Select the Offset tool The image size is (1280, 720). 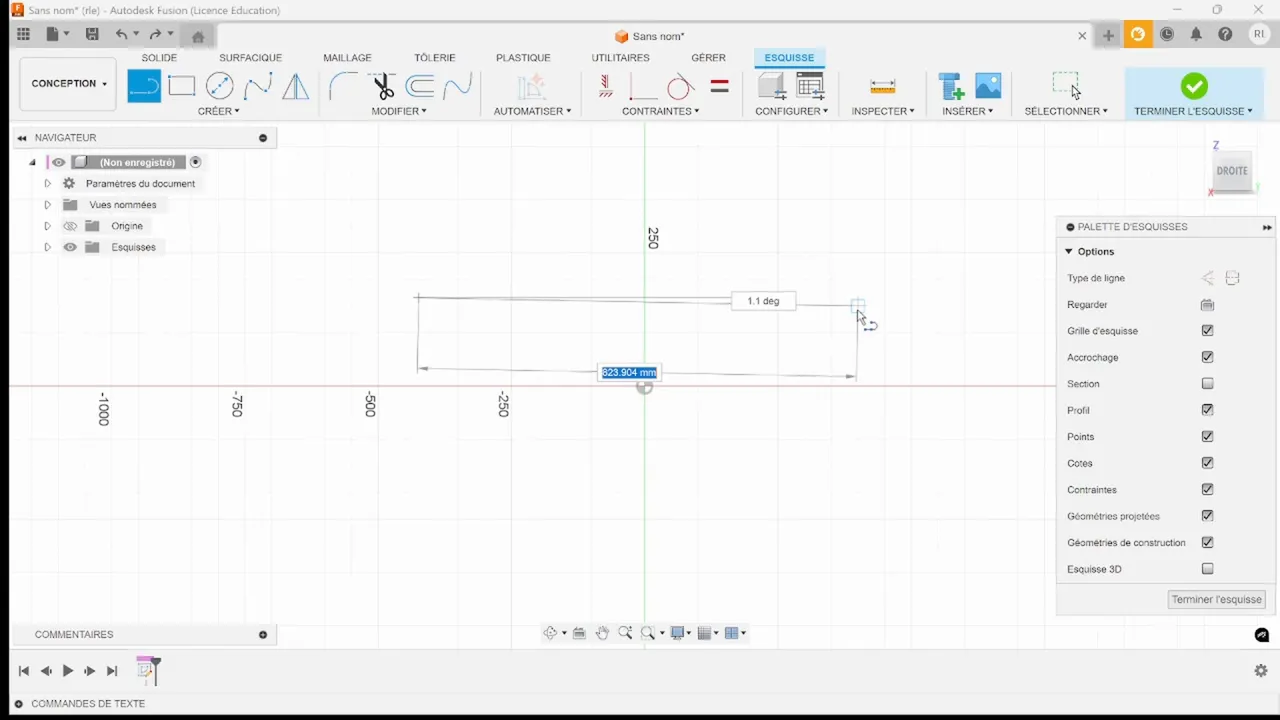420,87
